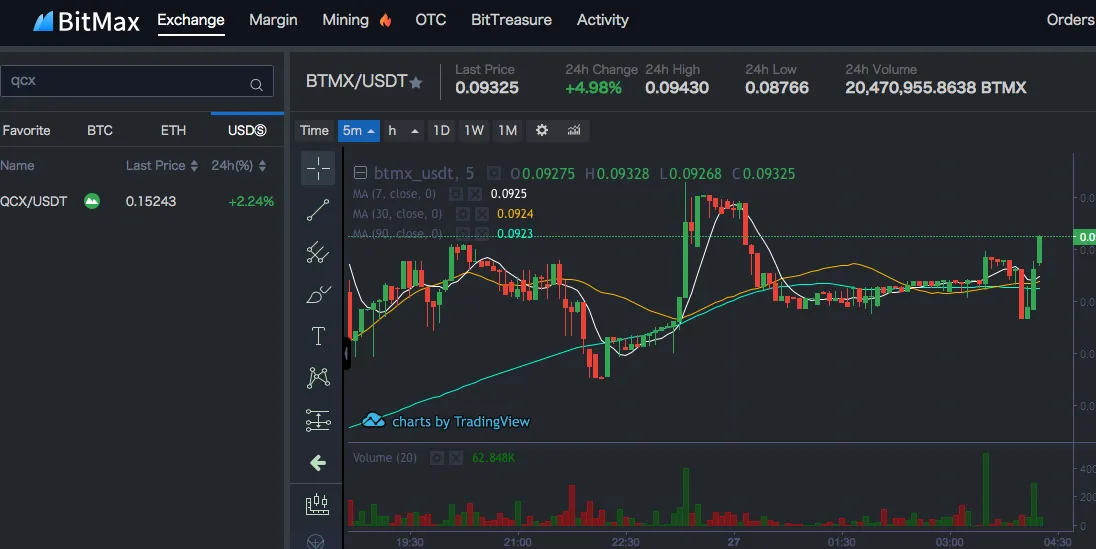The width and height of the screenshot is (1096, 549).
Task: Click the Last Price value 0.09325
Action: pos(487,88)
